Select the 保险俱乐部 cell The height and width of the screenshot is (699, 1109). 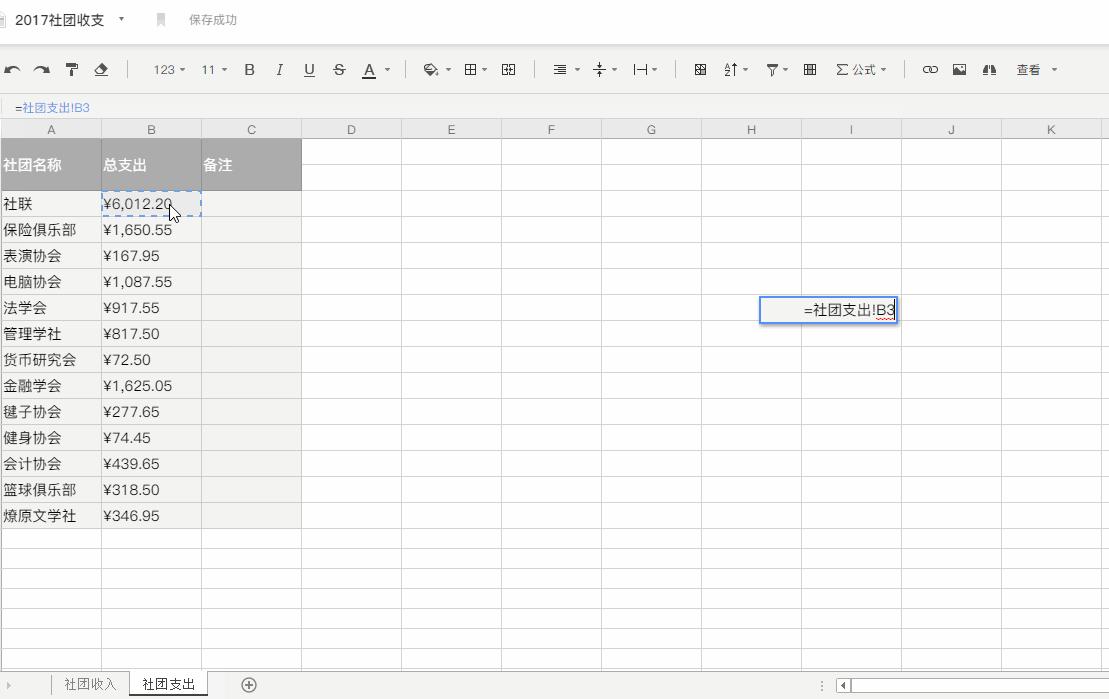click(51, 230)
